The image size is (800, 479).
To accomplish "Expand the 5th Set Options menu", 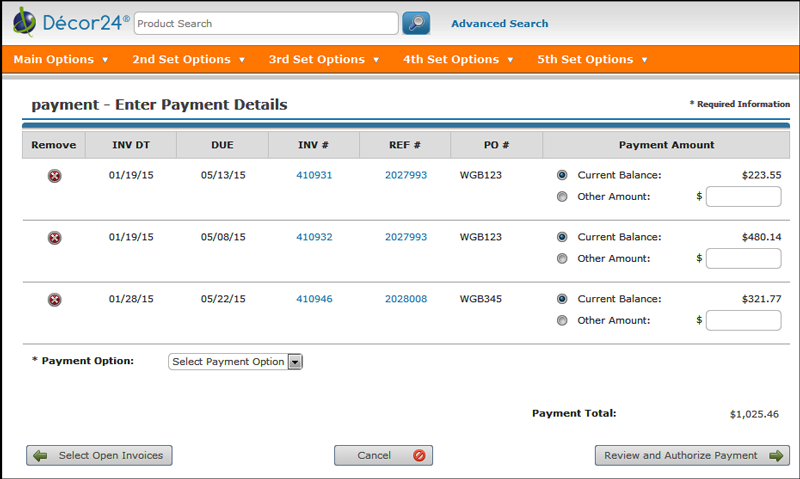I will [x=592, y=60].
